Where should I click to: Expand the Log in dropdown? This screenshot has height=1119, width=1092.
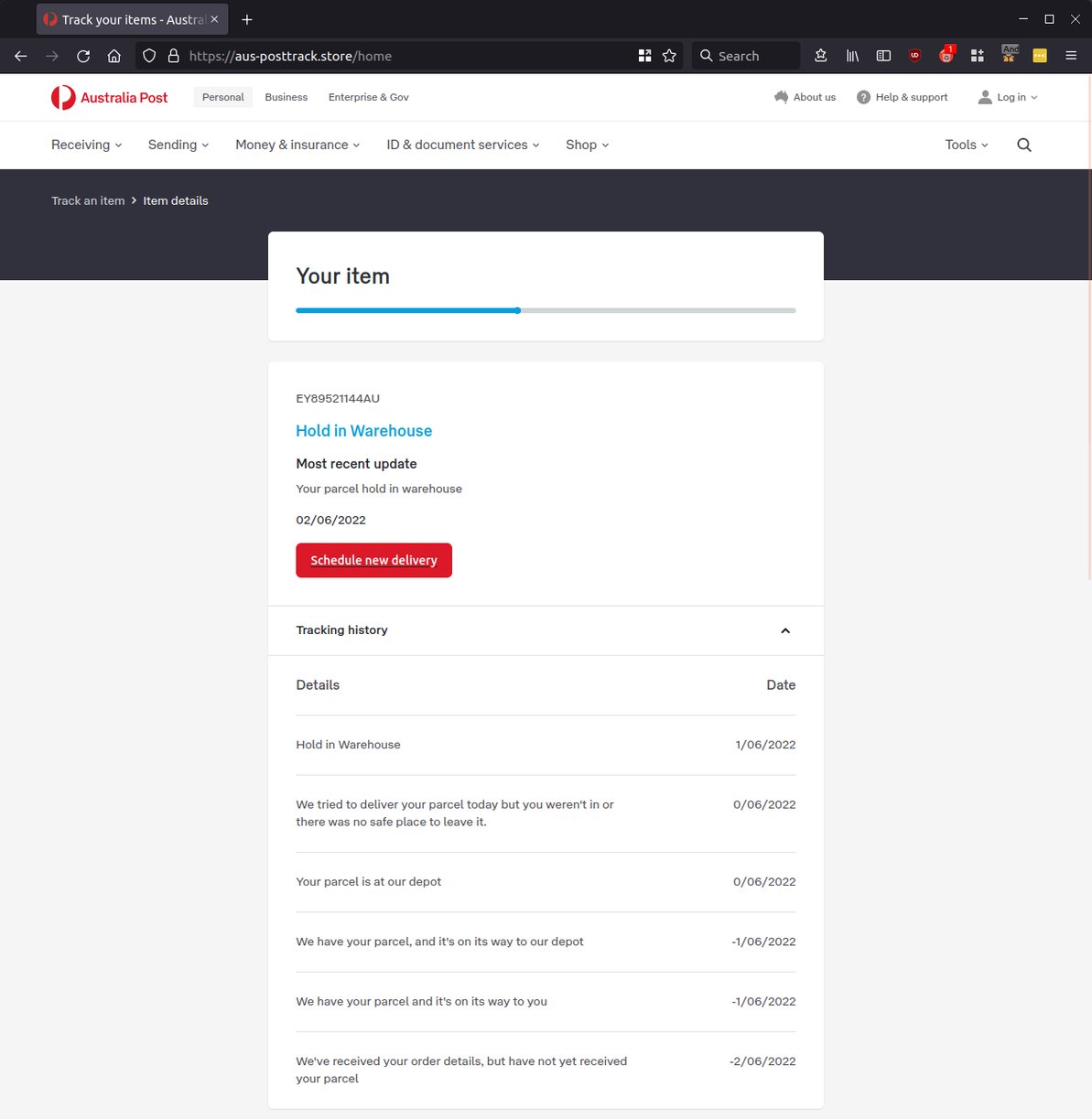click(x=1007, y=97)
